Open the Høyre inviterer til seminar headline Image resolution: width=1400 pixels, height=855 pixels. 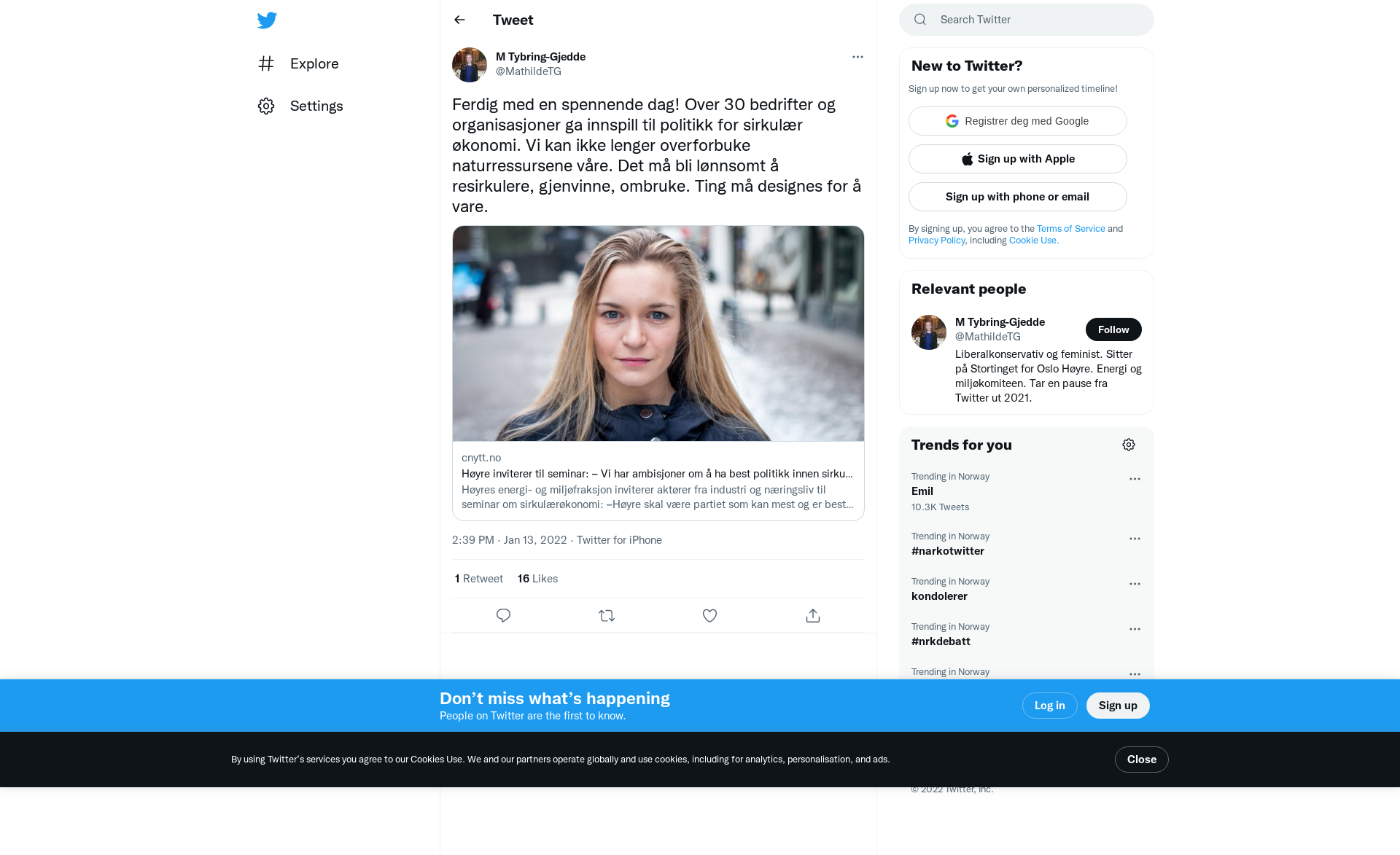657,473
